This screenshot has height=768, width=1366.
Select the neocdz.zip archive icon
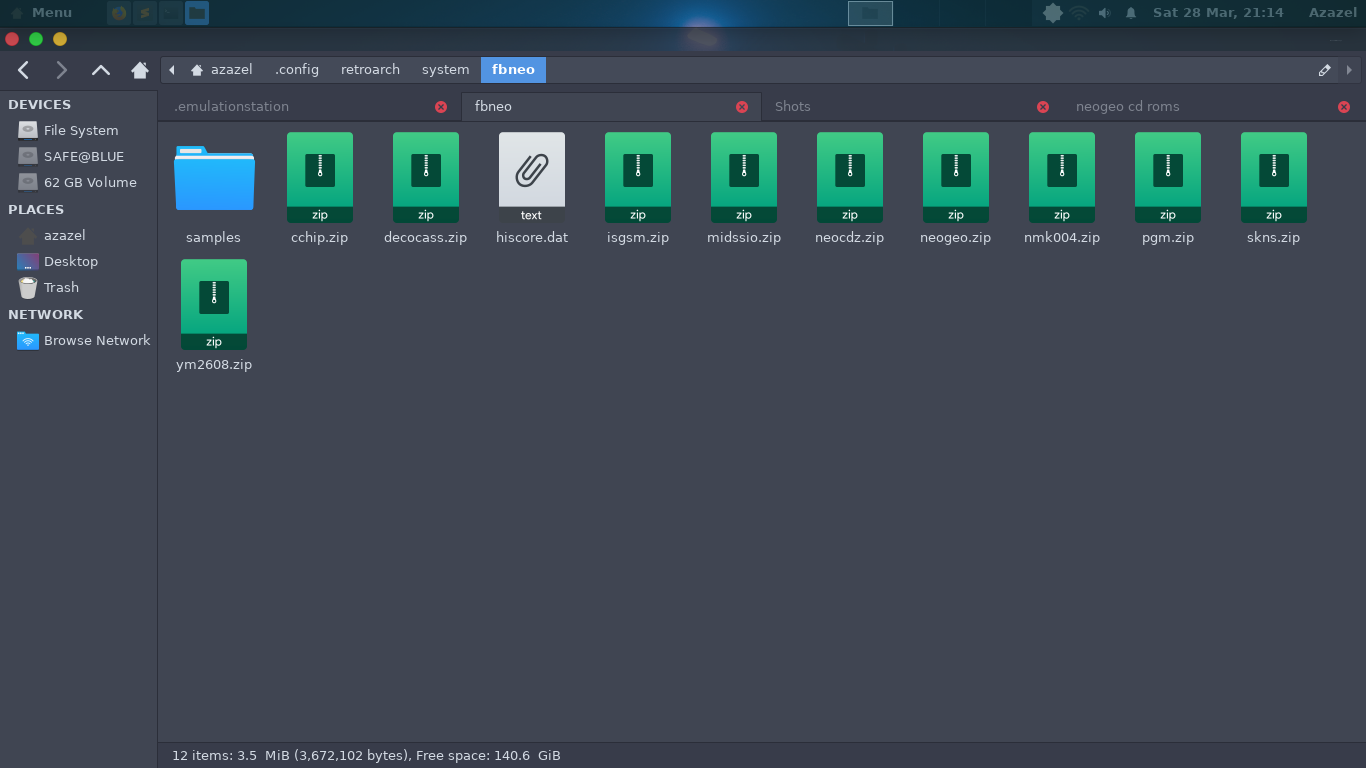coord(850,177)
